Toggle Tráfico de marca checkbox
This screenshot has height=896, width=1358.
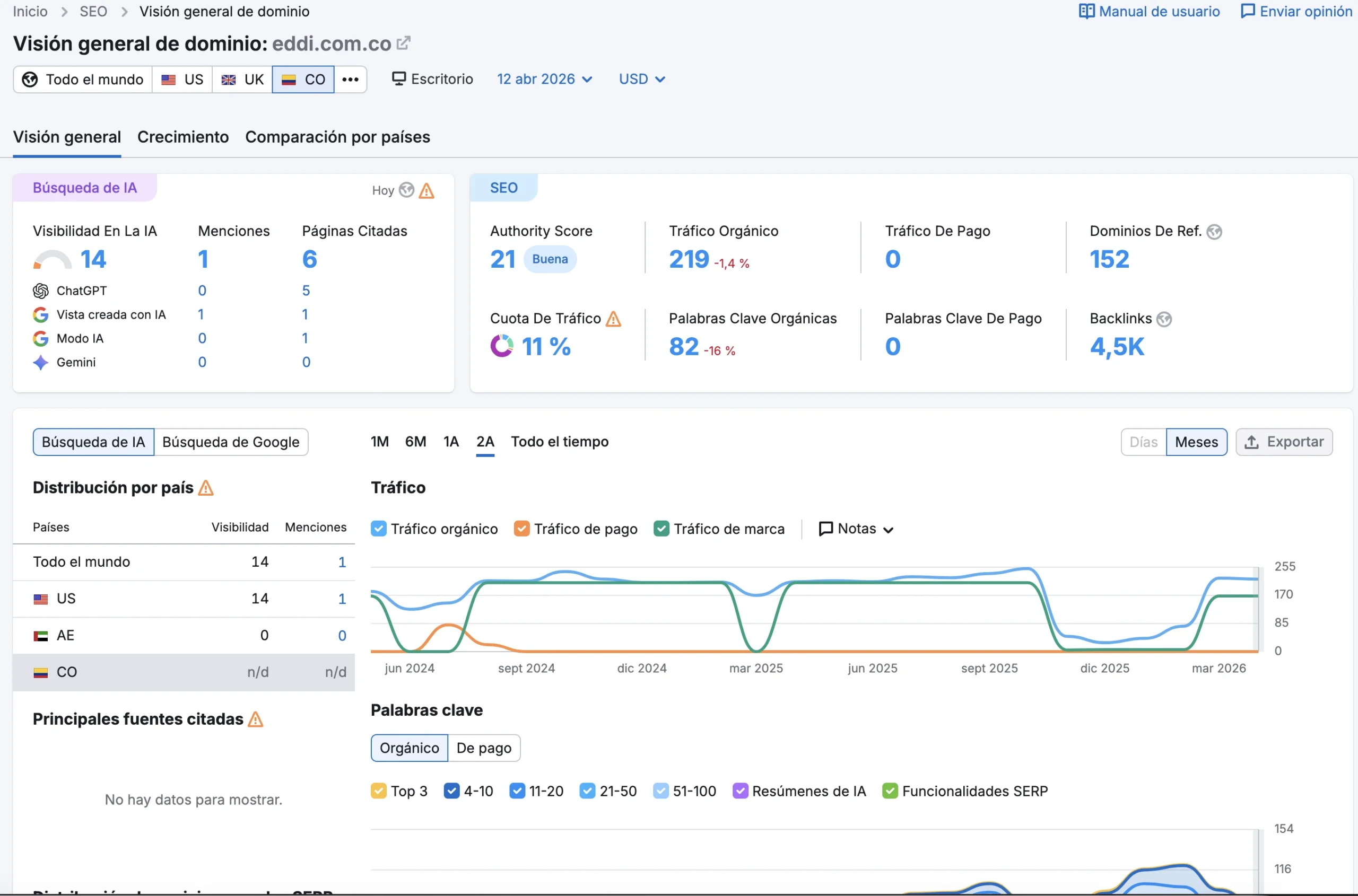tap(661, 529)
